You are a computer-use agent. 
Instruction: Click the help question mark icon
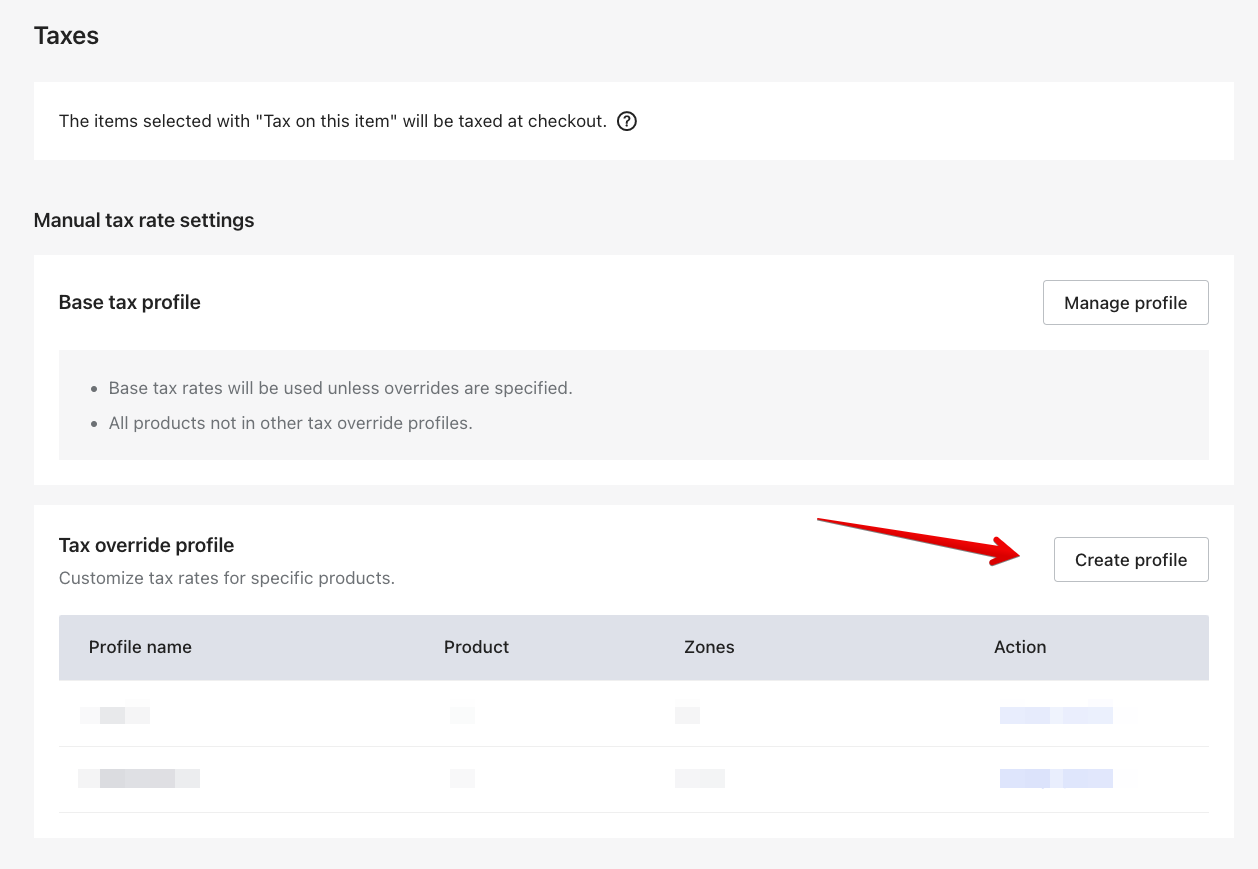[627, 122]
